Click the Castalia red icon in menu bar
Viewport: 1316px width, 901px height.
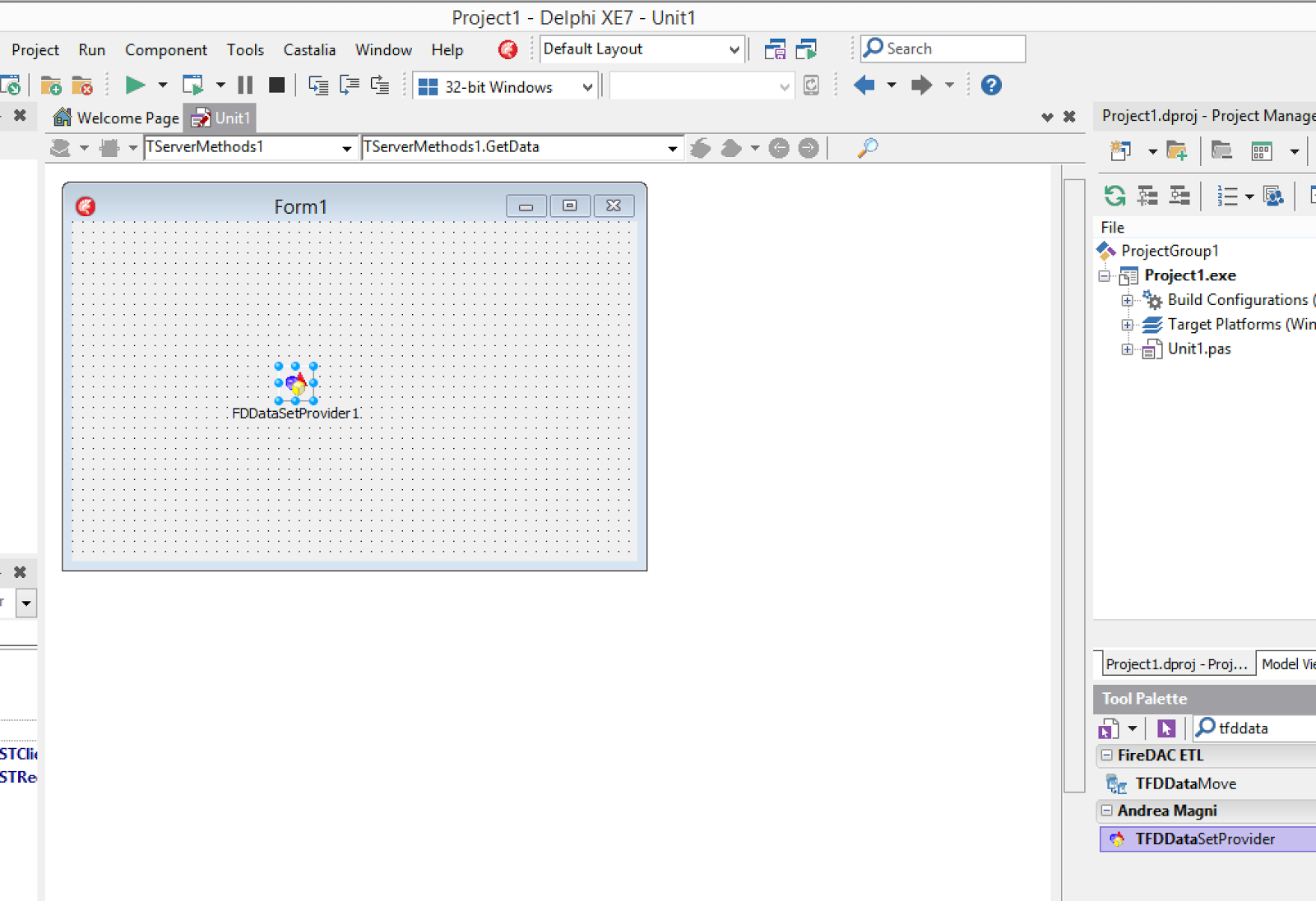click(x=507, y=50)
